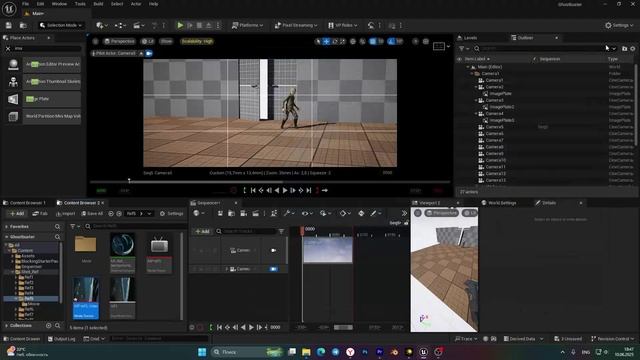Click Add in Content Browser 2

coord(17,213)
